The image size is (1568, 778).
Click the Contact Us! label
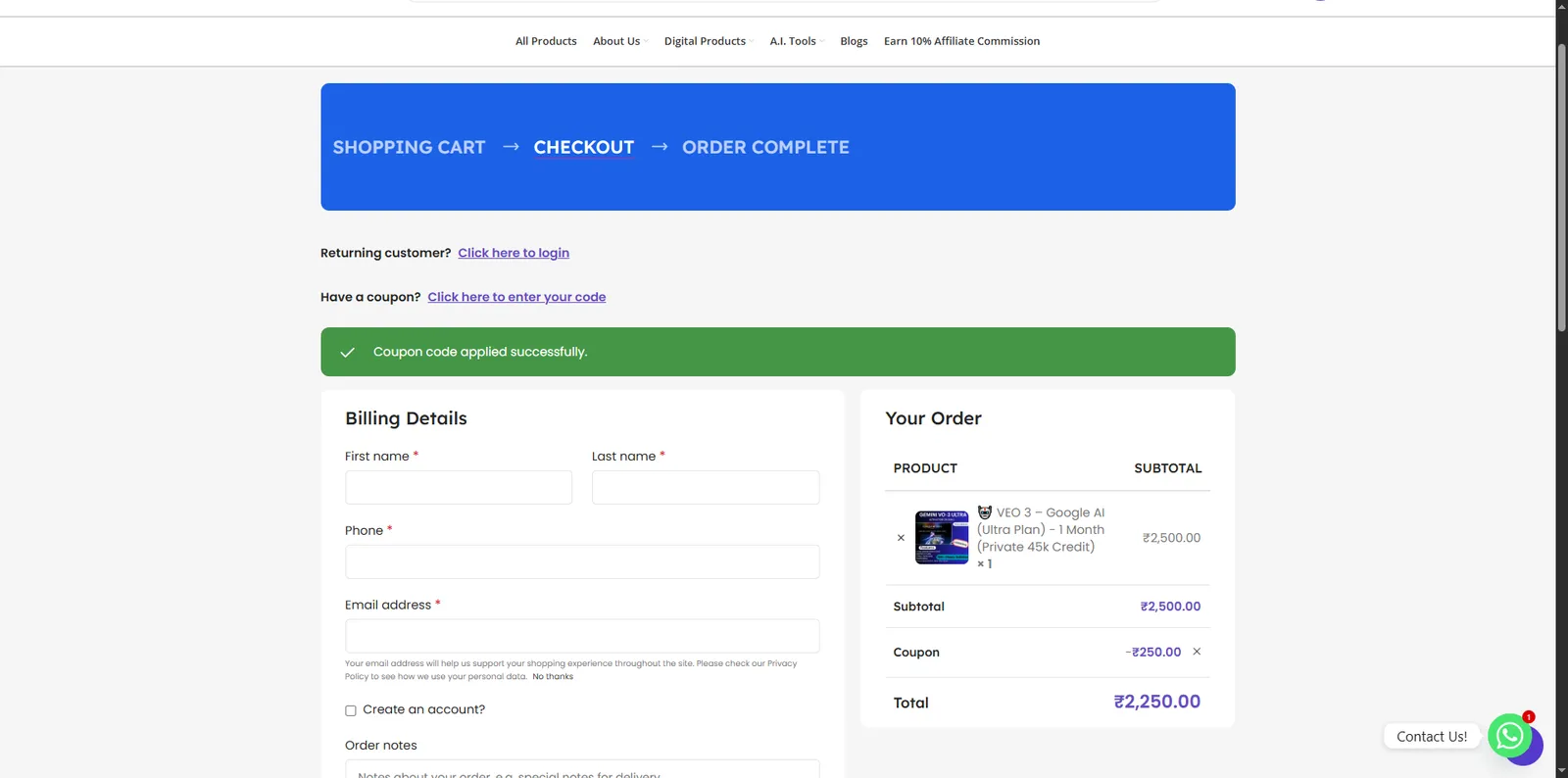pyautogui.click(x=1432, y=737)
